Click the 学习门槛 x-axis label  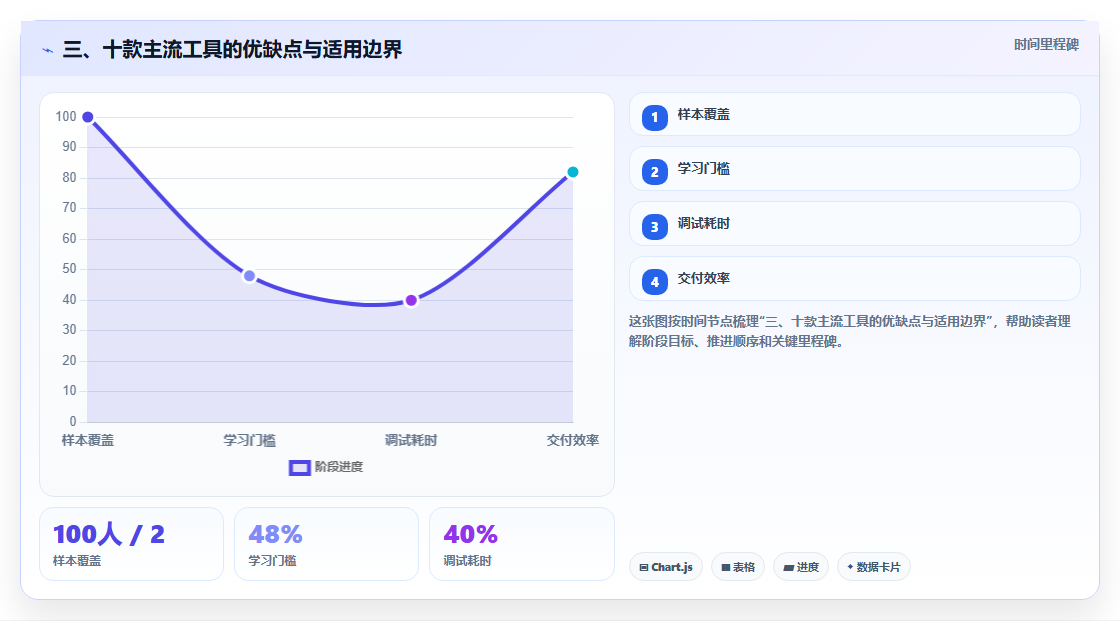(x=249, y=440)
